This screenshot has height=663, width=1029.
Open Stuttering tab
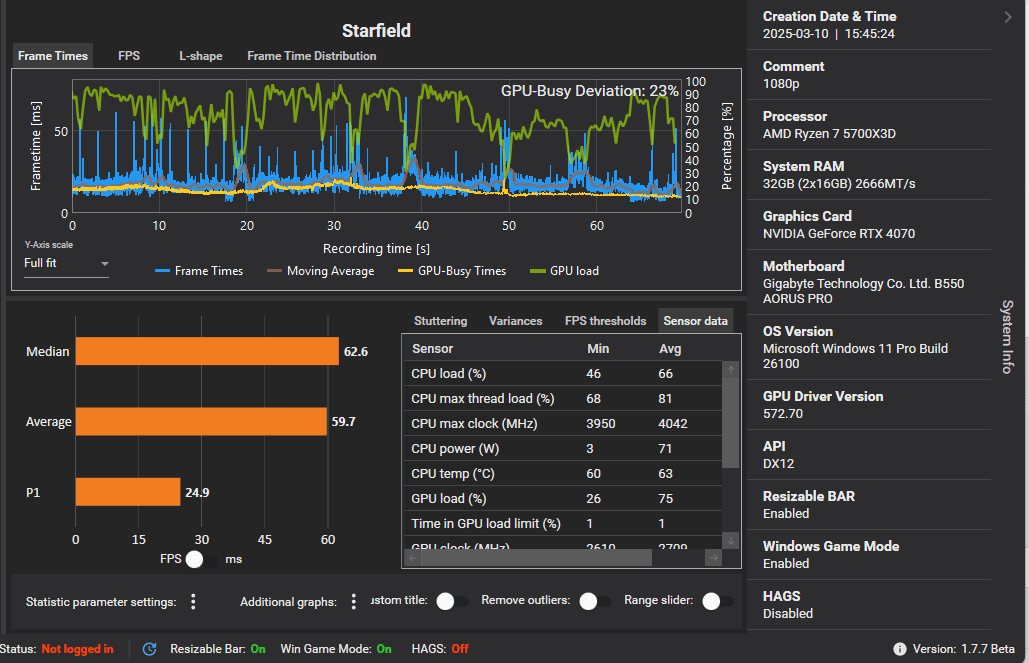pos(440,321)
